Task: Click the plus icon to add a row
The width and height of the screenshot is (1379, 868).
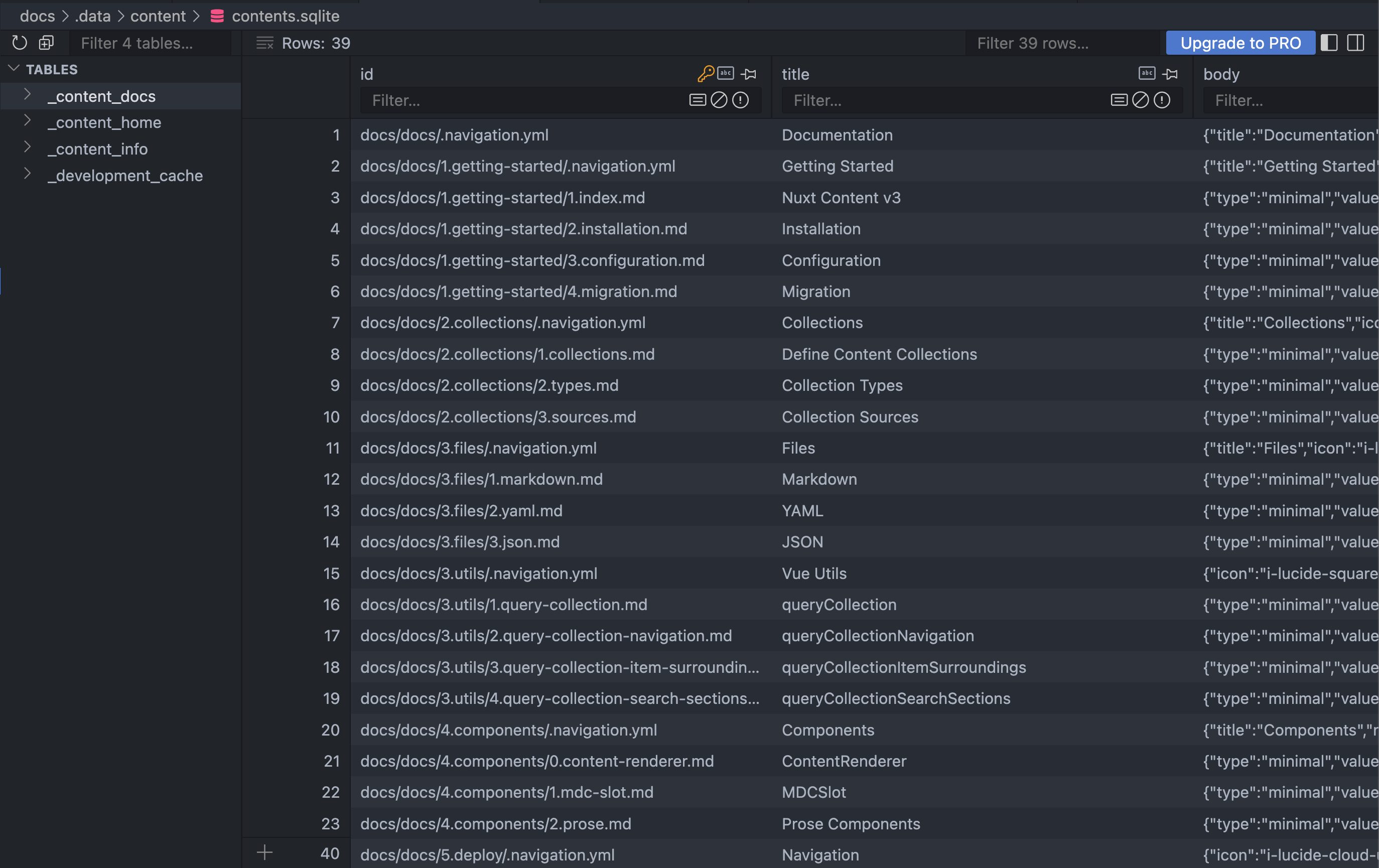Action: 264,852
